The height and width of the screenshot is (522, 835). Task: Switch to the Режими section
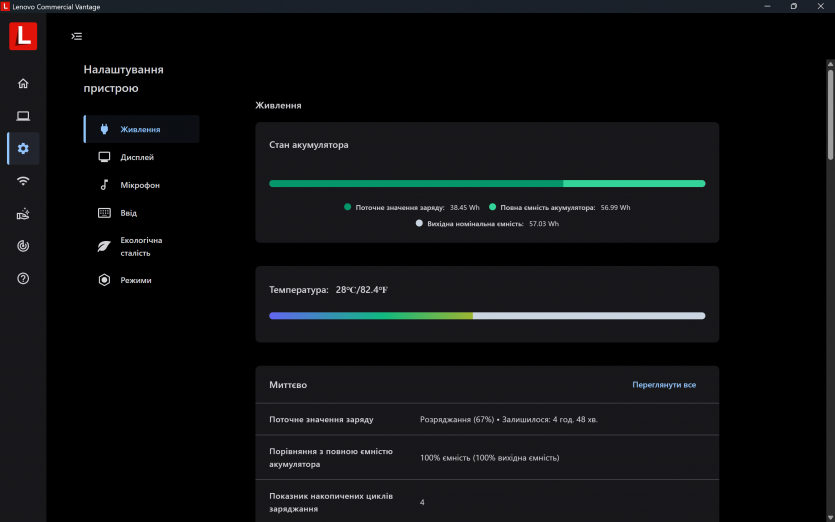pos(136,280)
